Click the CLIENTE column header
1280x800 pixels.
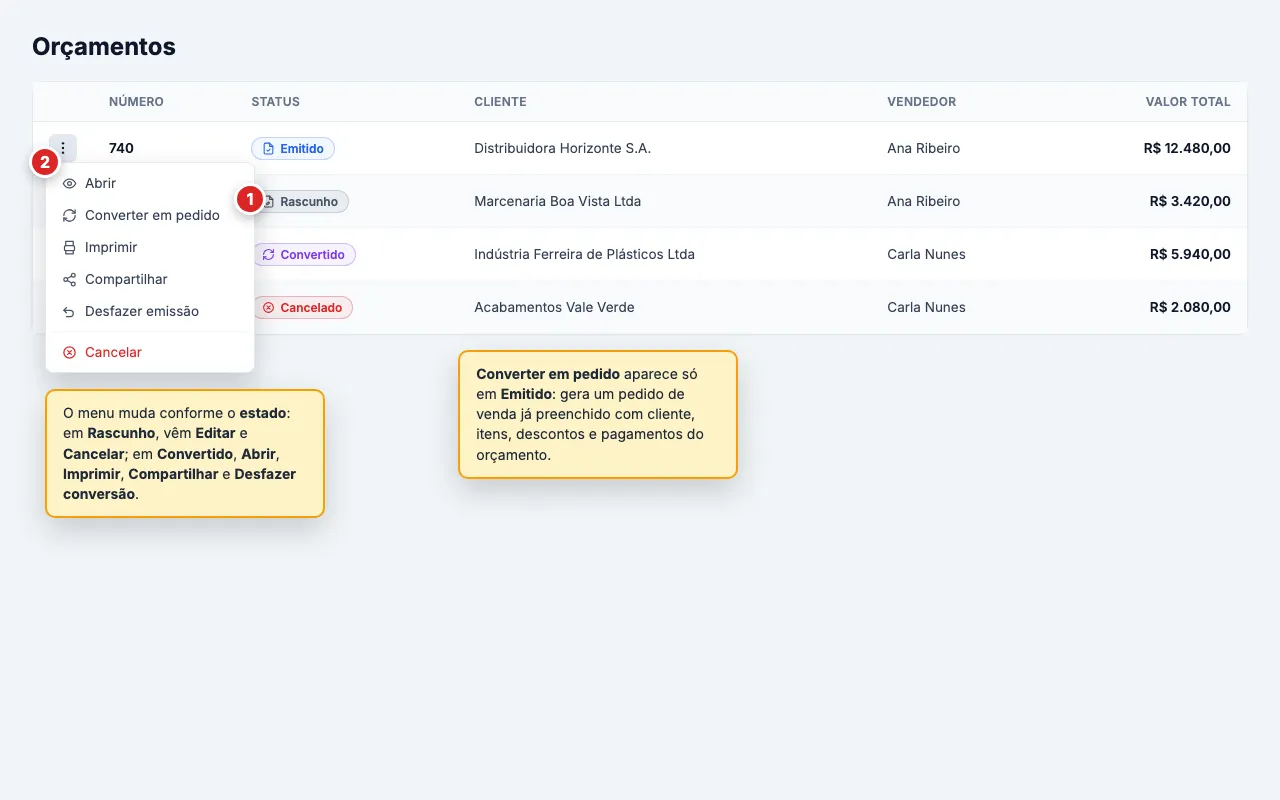click(x=500, y=102)
